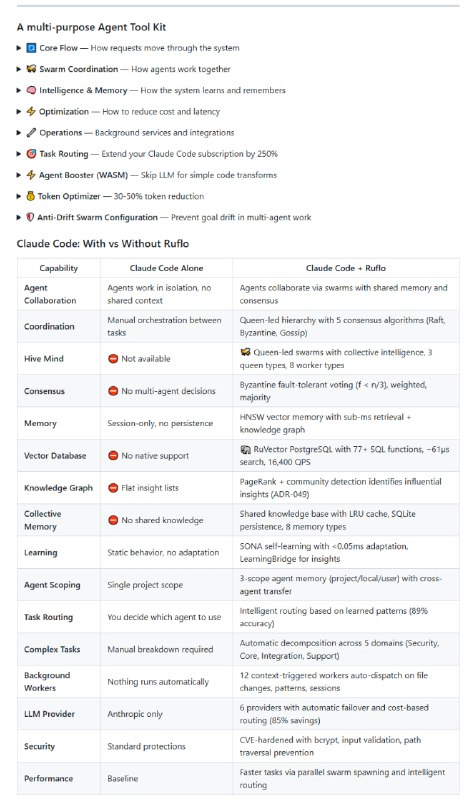The height and width of the screenshot is (800, 474).
Task: Expand the Task Routing section arrow
Action: point(19,154)
